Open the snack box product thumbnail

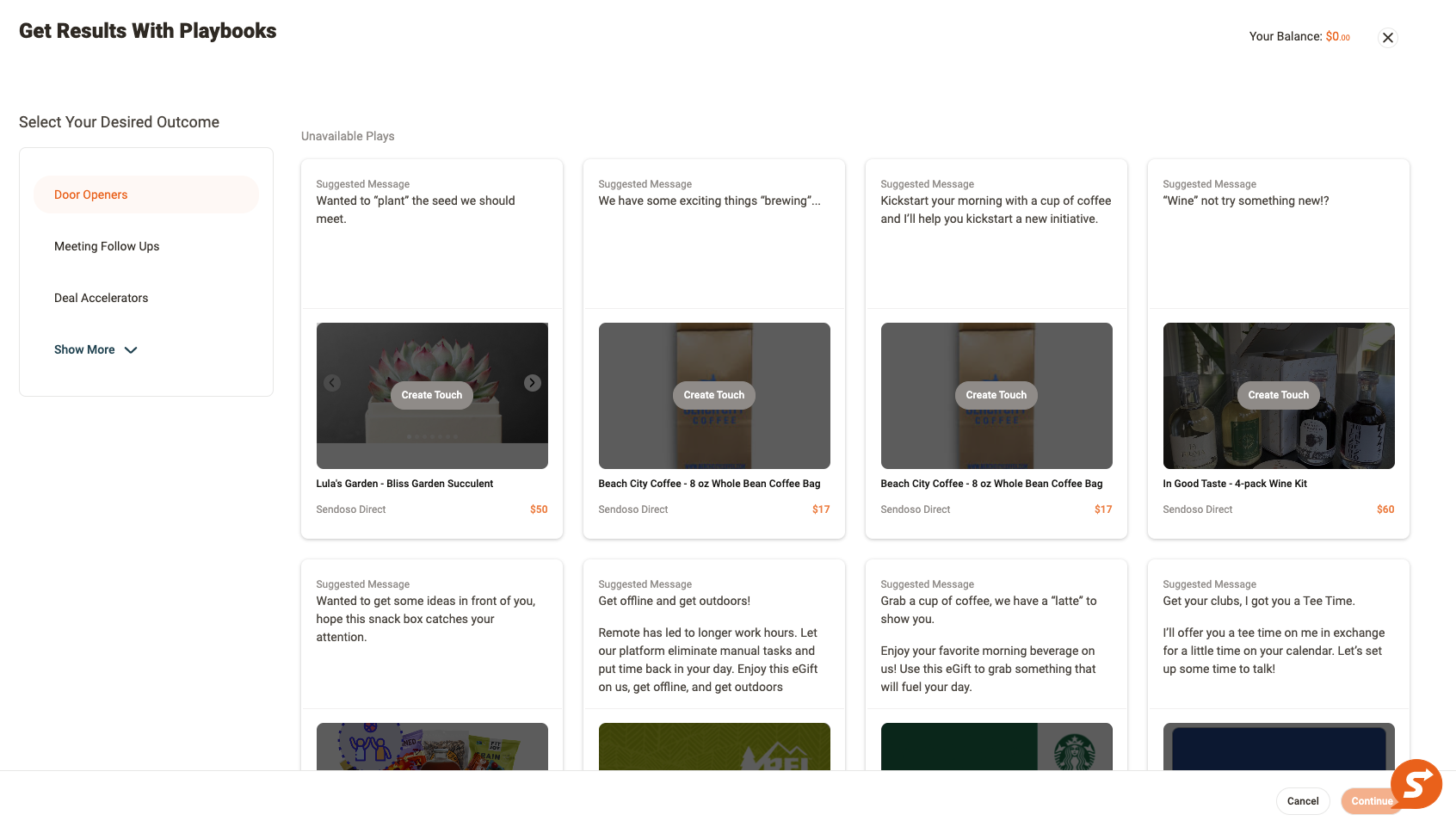(x=432, y=746)
